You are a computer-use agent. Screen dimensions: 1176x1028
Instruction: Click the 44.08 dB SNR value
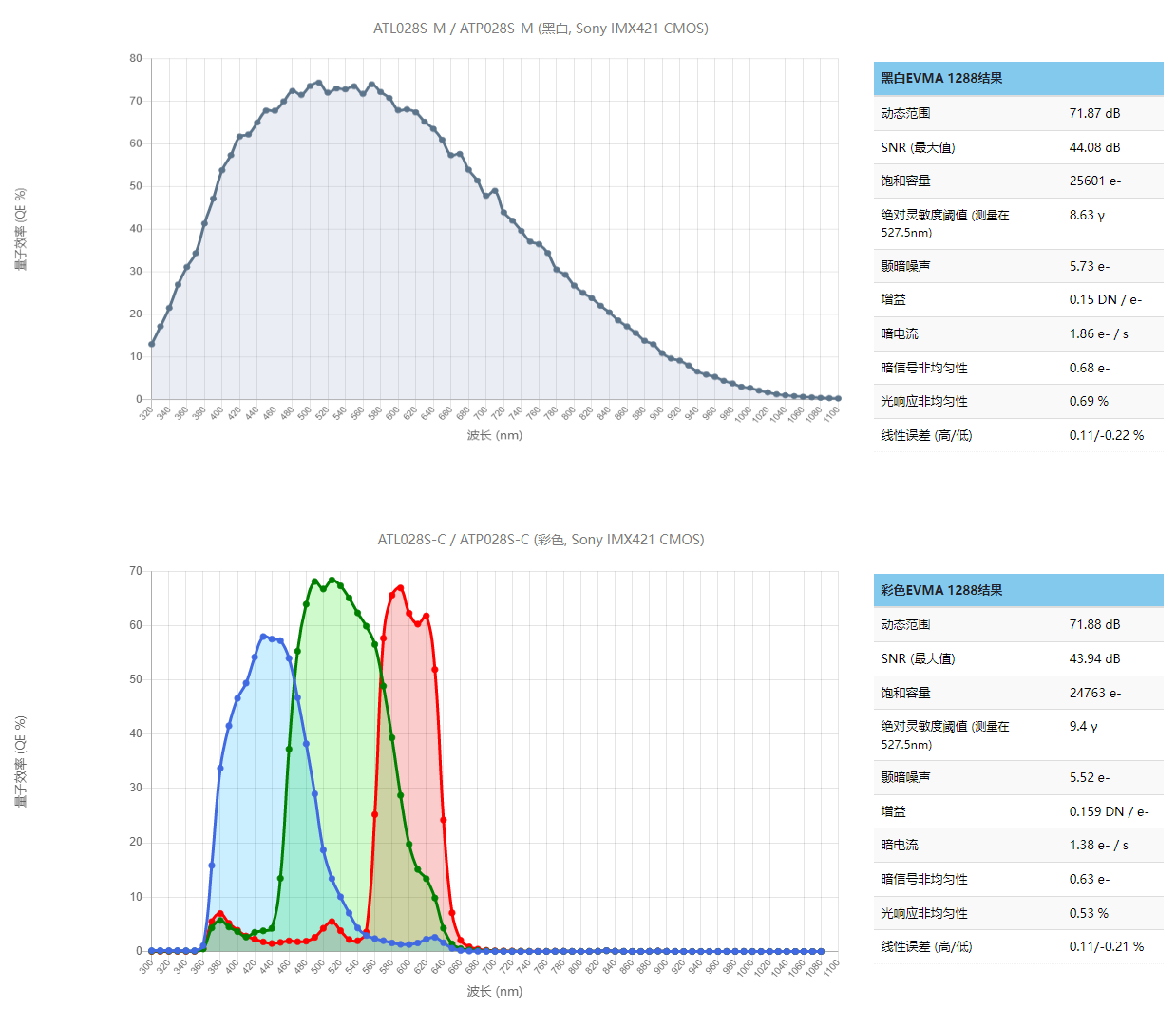coord(1094,147)
